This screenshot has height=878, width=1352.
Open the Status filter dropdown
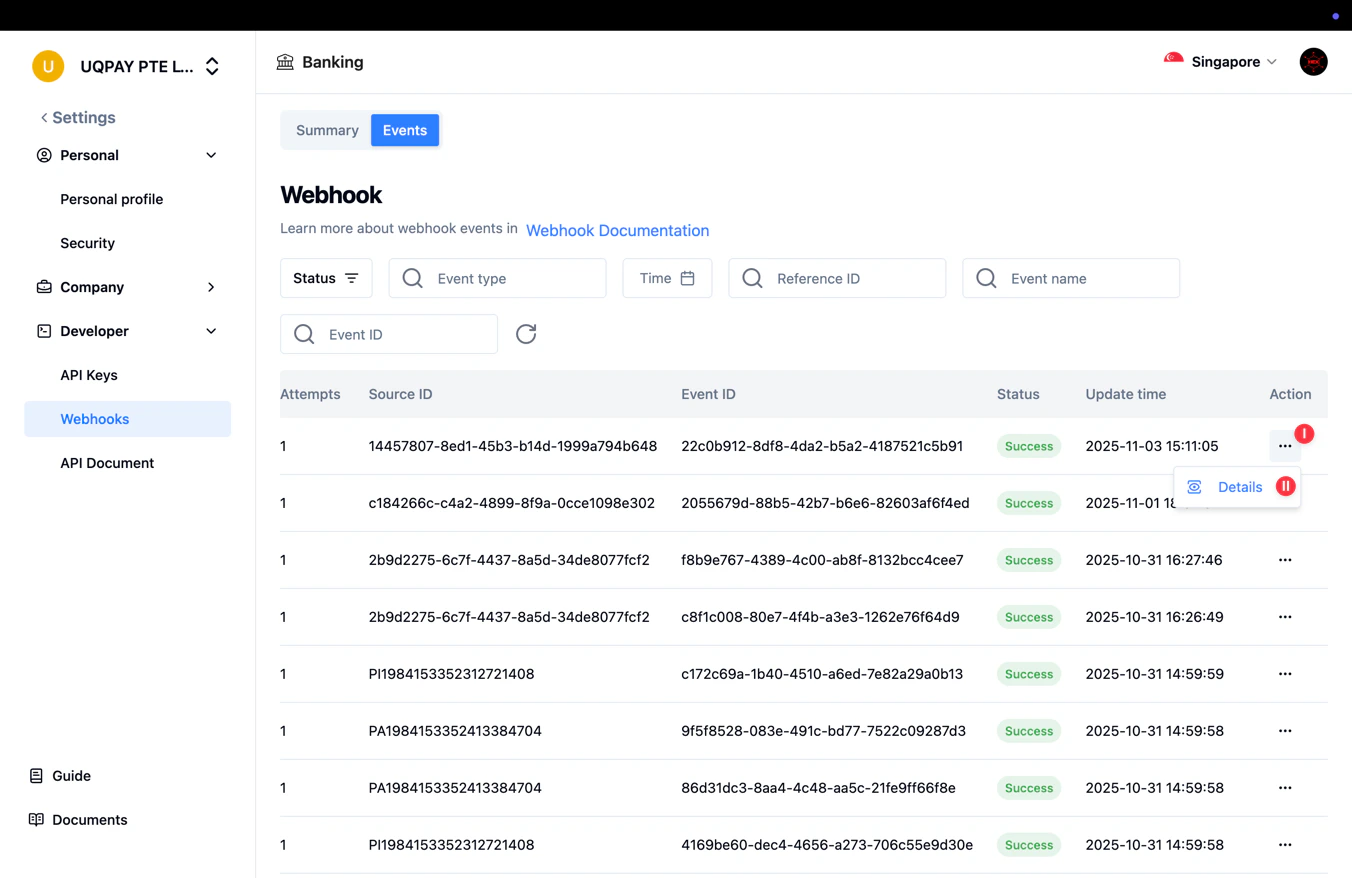pos(326,278)
